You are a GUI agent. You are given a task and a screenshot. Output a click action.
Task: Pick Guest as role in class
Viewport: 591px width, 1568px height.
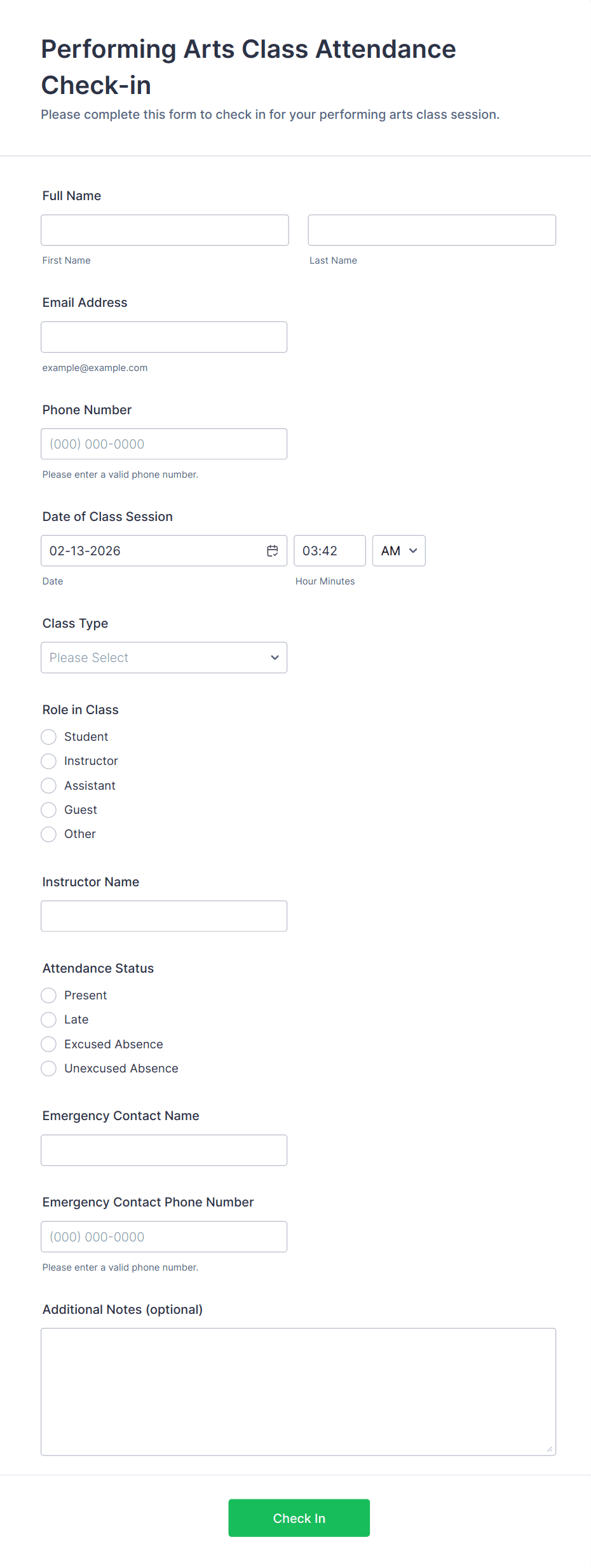pos(49,810)
